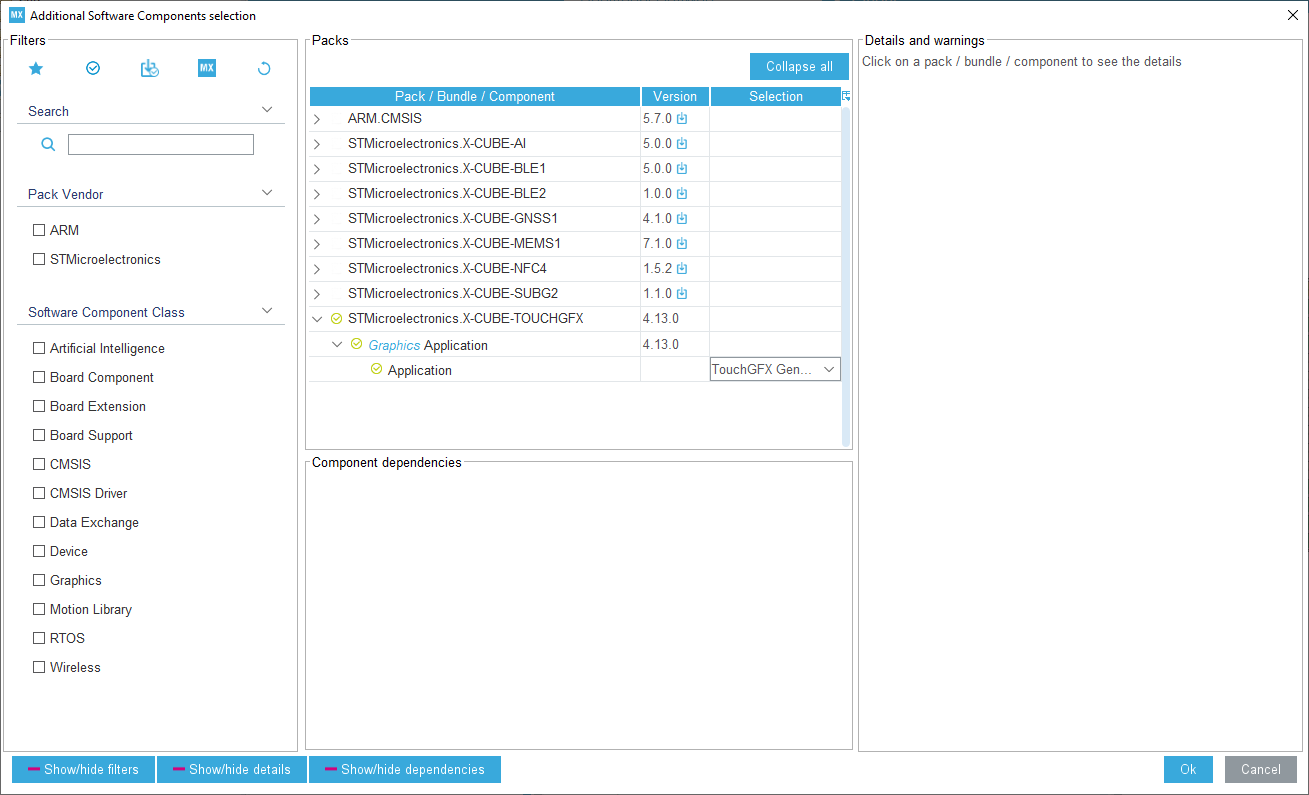Check the Artificial Intelligence class filter
Viewport: 1309px width, 795px height.
[39, 349]
